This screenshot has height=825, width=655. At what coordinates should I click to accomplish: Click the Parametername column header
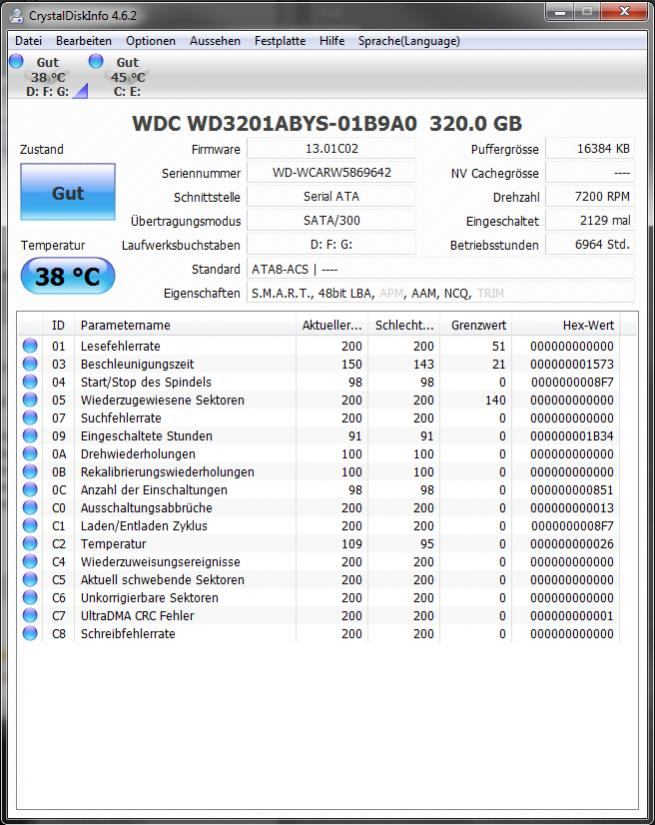(185, 325)
